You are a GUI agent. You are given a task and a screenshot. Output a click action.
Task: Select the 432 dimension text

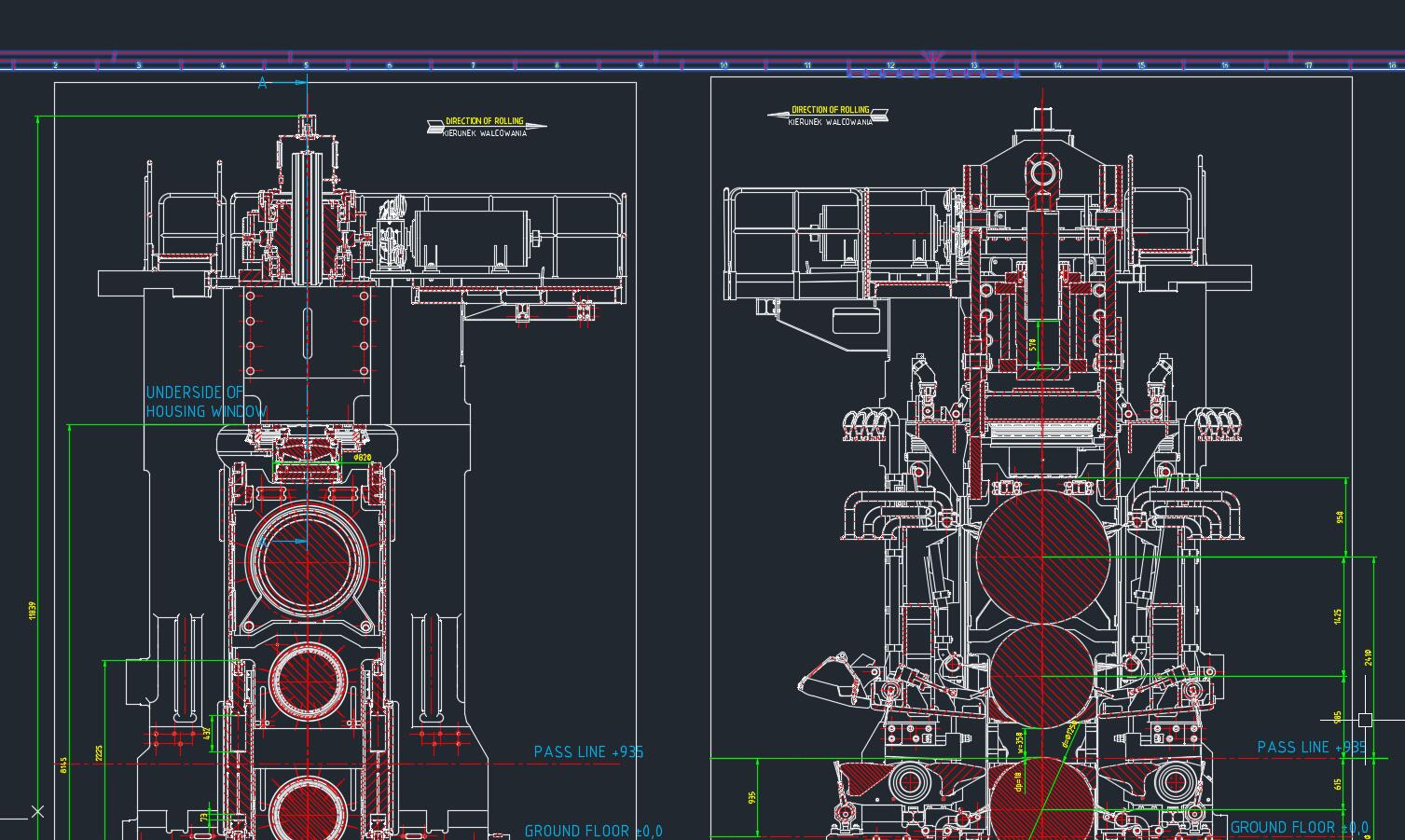207,733
